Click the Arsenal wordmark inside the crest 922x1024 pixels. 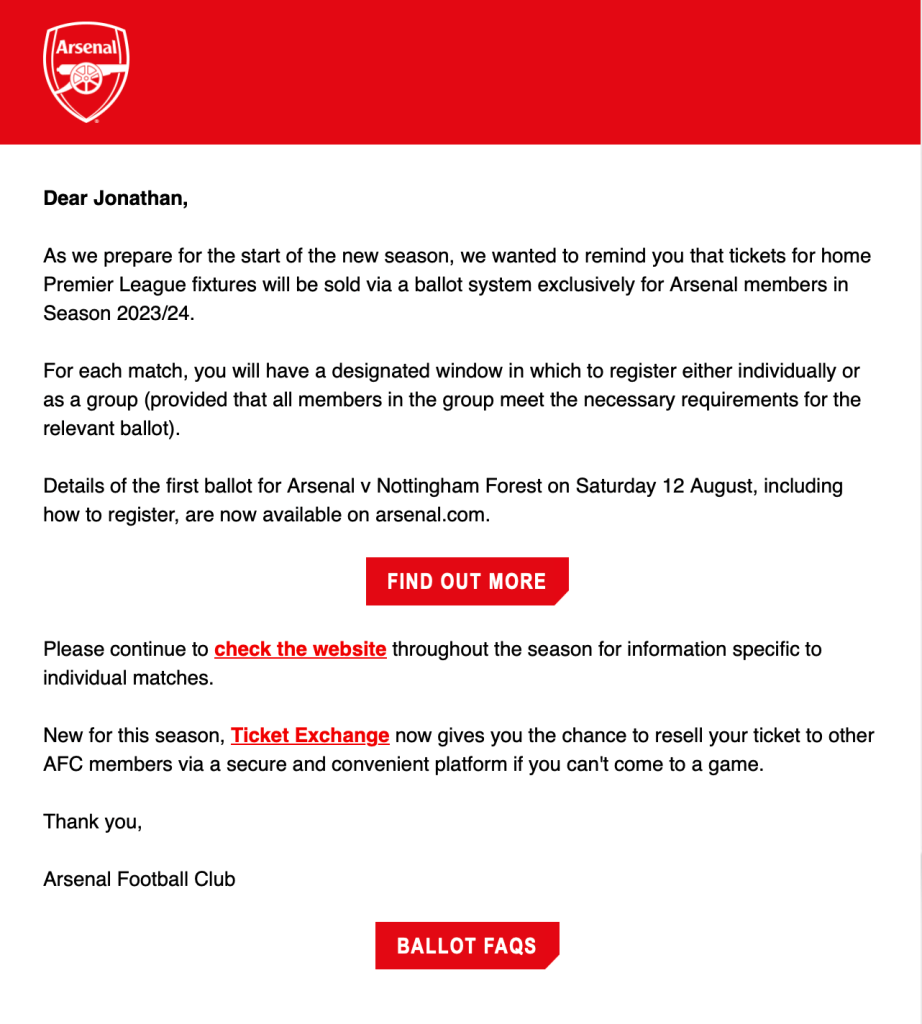85,45
